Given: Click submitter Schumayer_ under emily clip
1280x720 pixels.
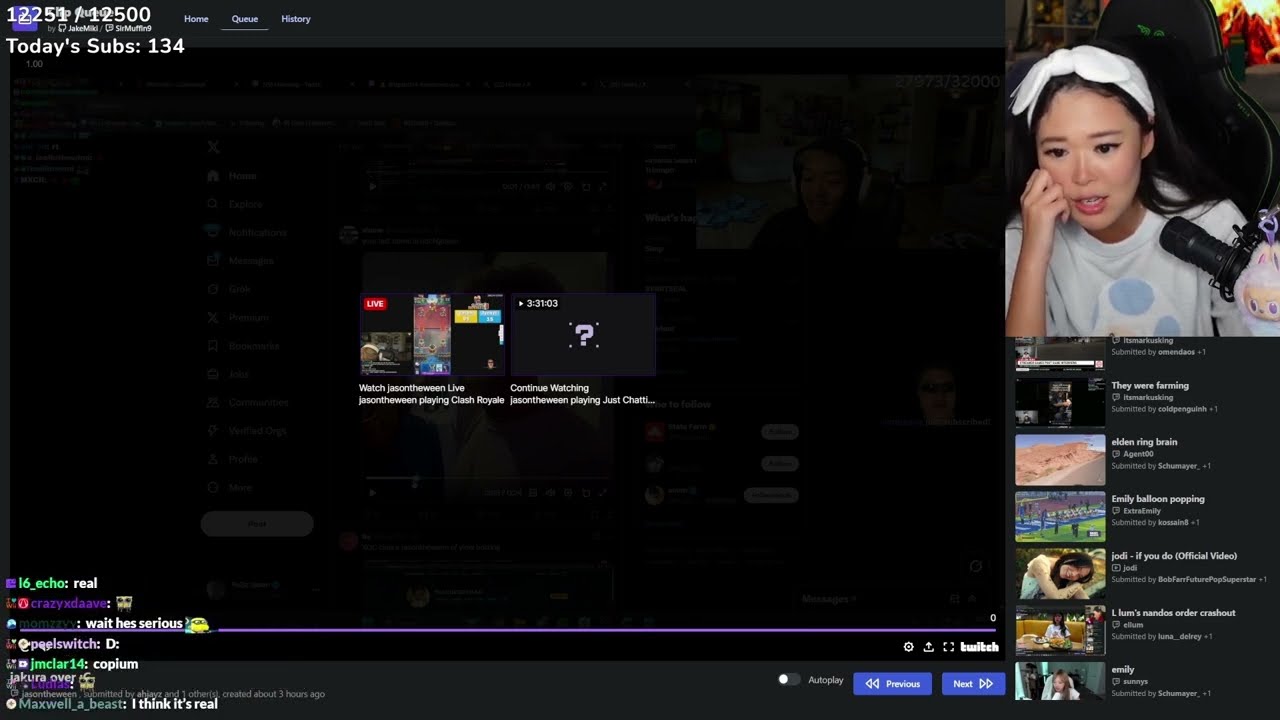Looking at the screenshot, I should pos(1178,694).
